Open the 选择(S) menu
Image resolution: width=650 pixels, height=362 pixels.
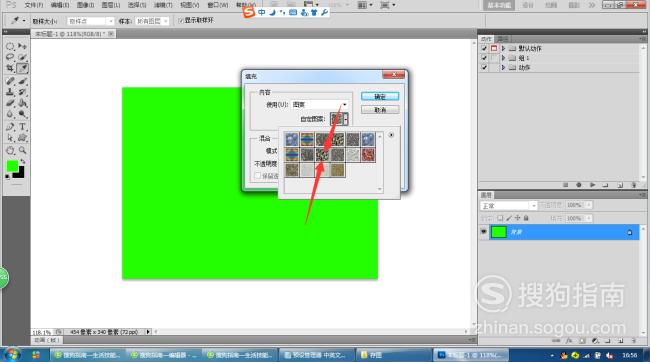tap(137, 5)
